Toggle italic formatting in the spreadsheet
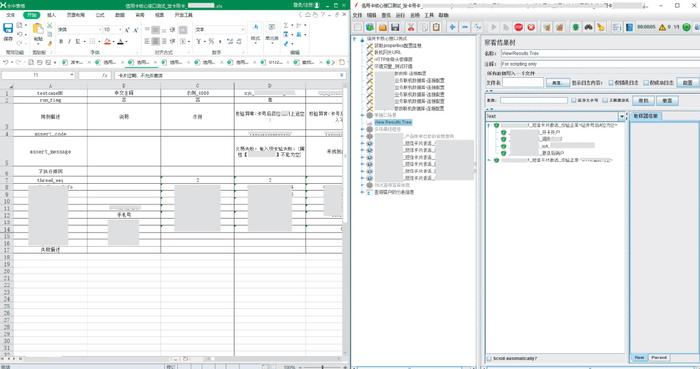 [x=69, y=41]
